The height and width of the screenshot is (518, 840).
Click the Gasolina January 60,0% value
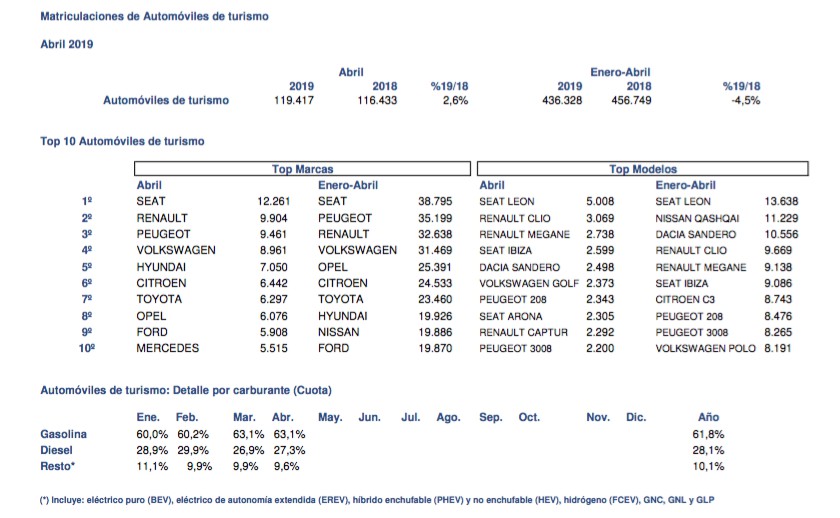click(152, 434)
